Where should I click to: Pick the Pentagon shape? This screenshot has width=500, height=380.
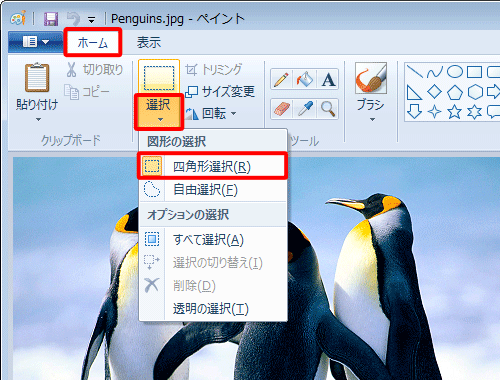(x=455, y=92)
